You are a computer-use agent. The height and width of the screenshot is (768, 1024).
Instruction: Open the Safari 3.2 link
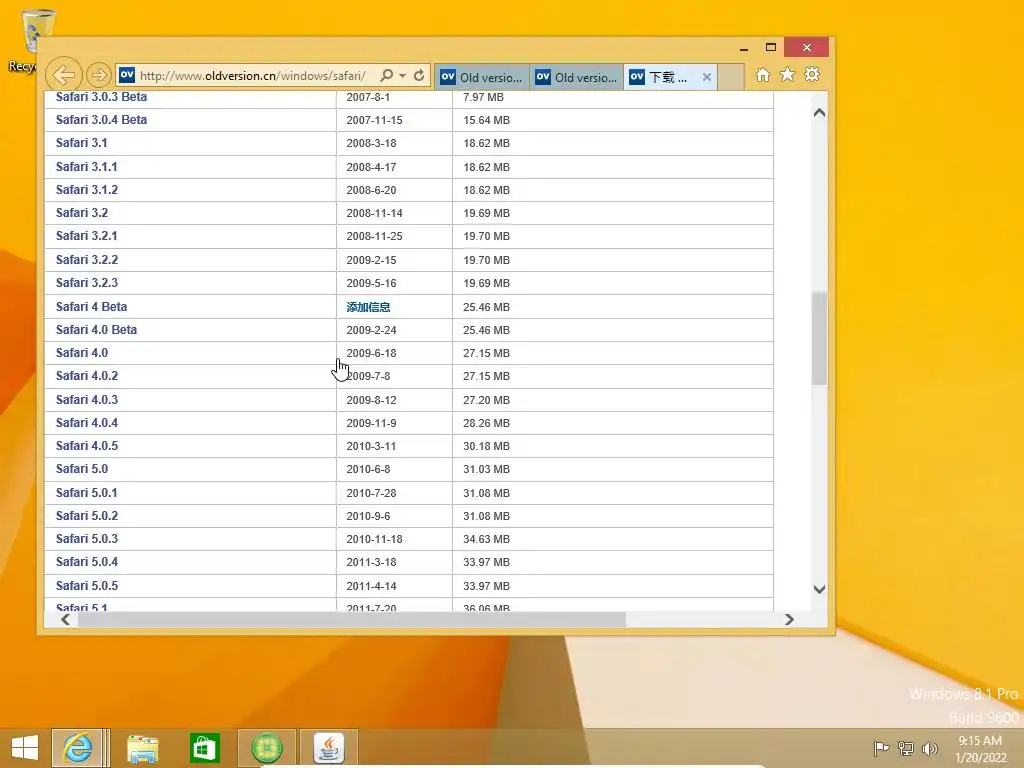pos(82,212)
